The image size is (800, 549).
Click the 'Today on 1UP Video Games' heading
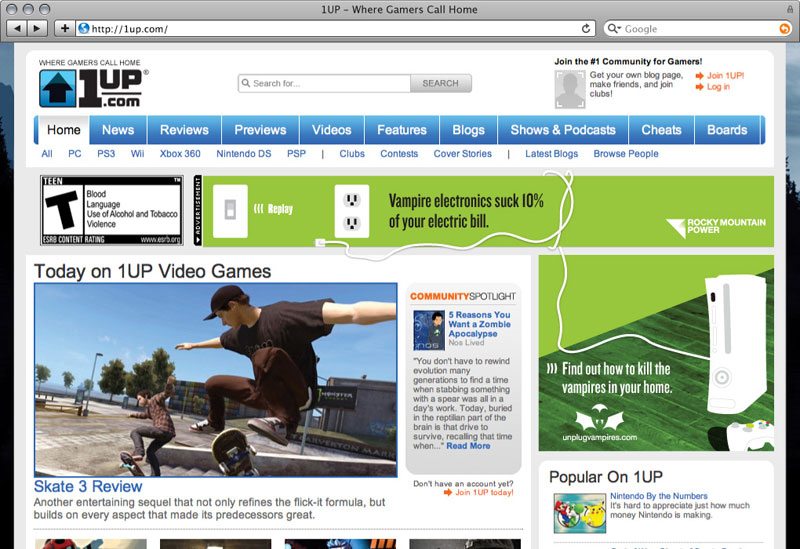click(x=153, y=271)
